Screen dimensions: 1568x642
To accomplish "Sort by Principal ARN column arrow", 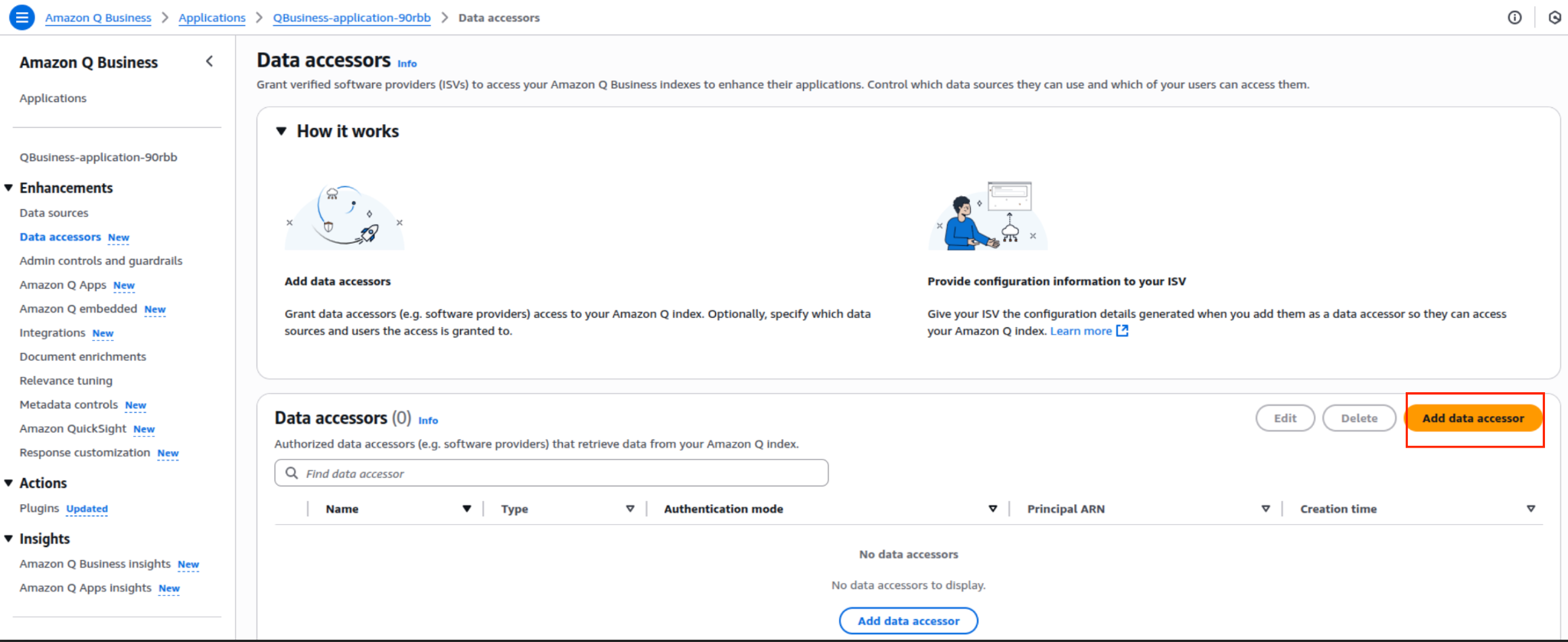I will [x=1266, y=509].
